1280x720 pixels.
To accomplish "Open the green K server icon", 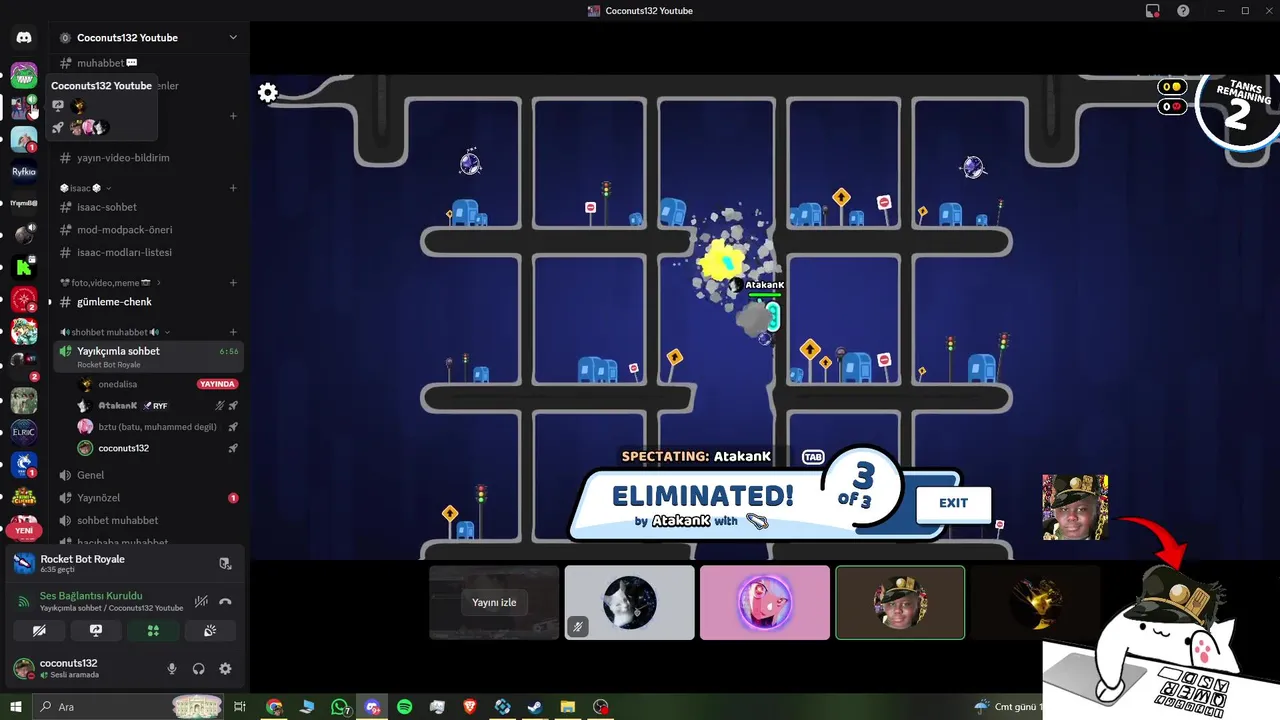I will (24, 267).
